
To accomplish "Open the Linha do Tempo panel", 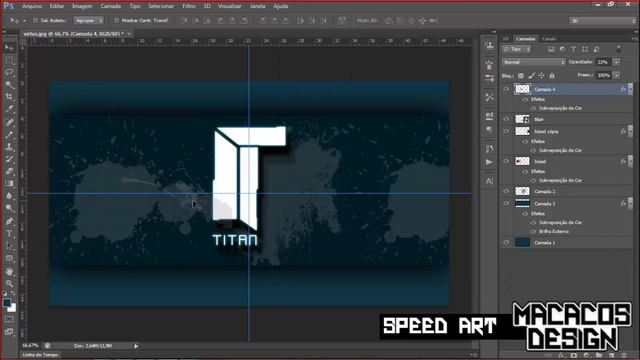I will (40, 355).
